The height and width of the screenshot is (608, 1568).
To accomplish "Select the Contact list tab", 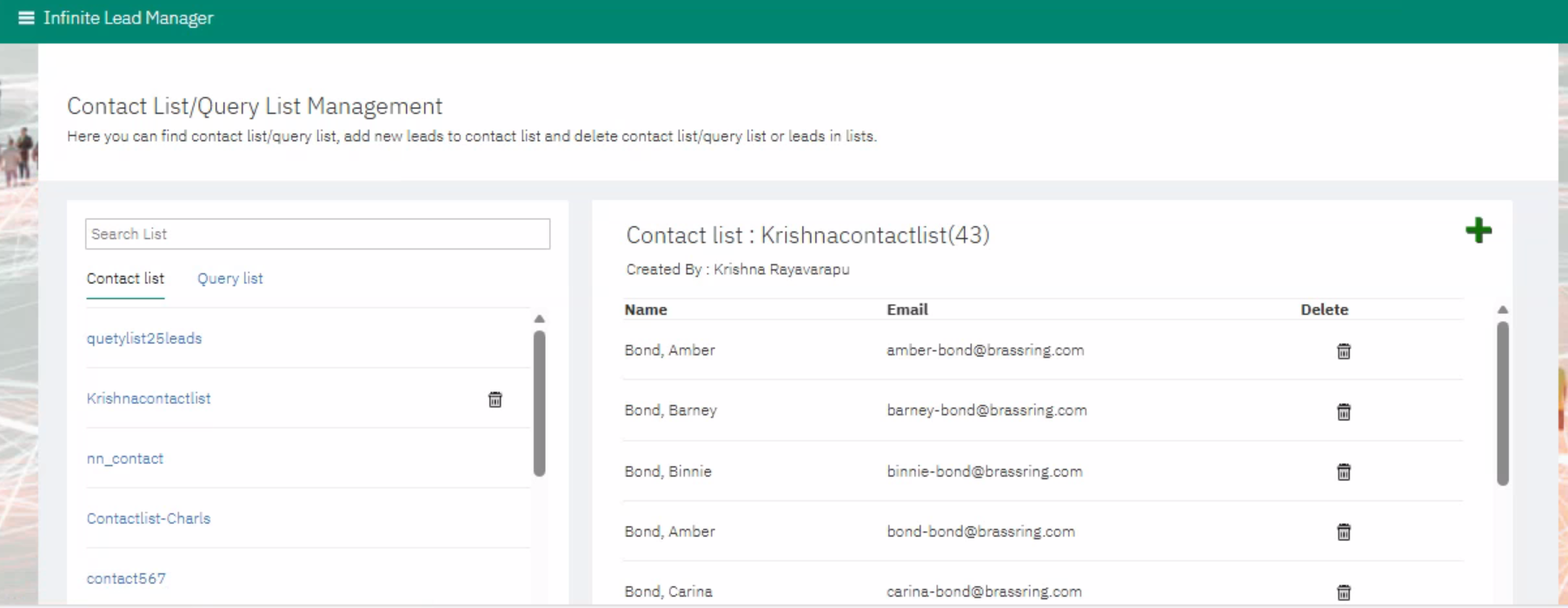I will click(x=125, y=278).
